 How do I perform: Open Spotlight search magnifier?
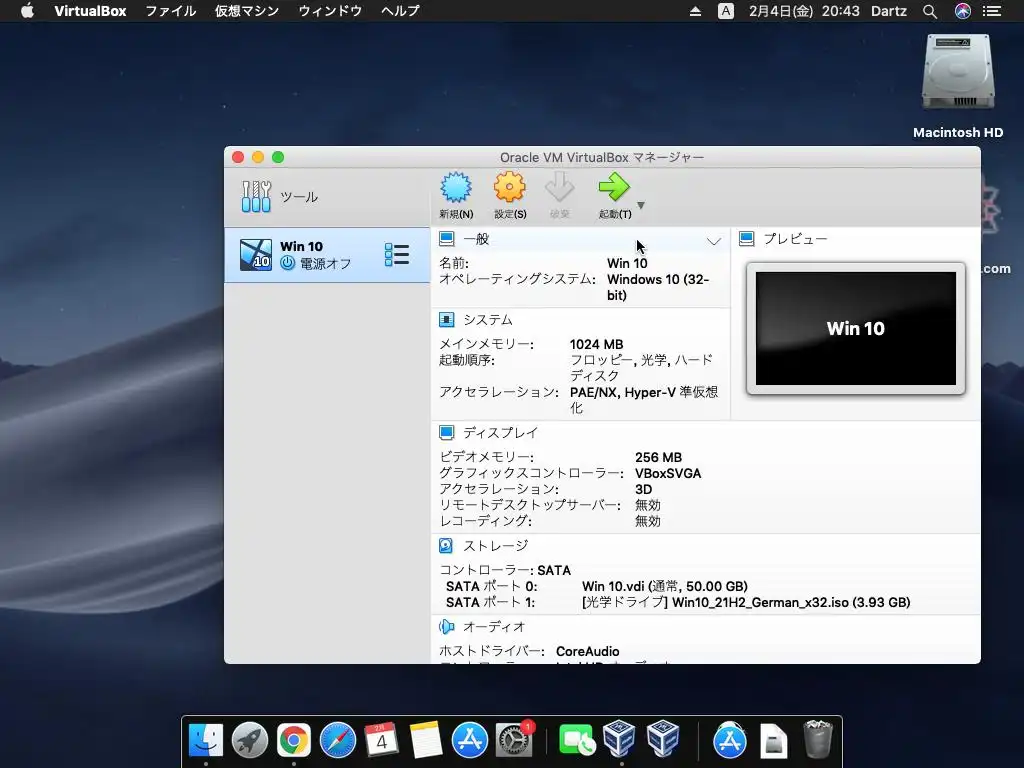(x=930, y=11)
